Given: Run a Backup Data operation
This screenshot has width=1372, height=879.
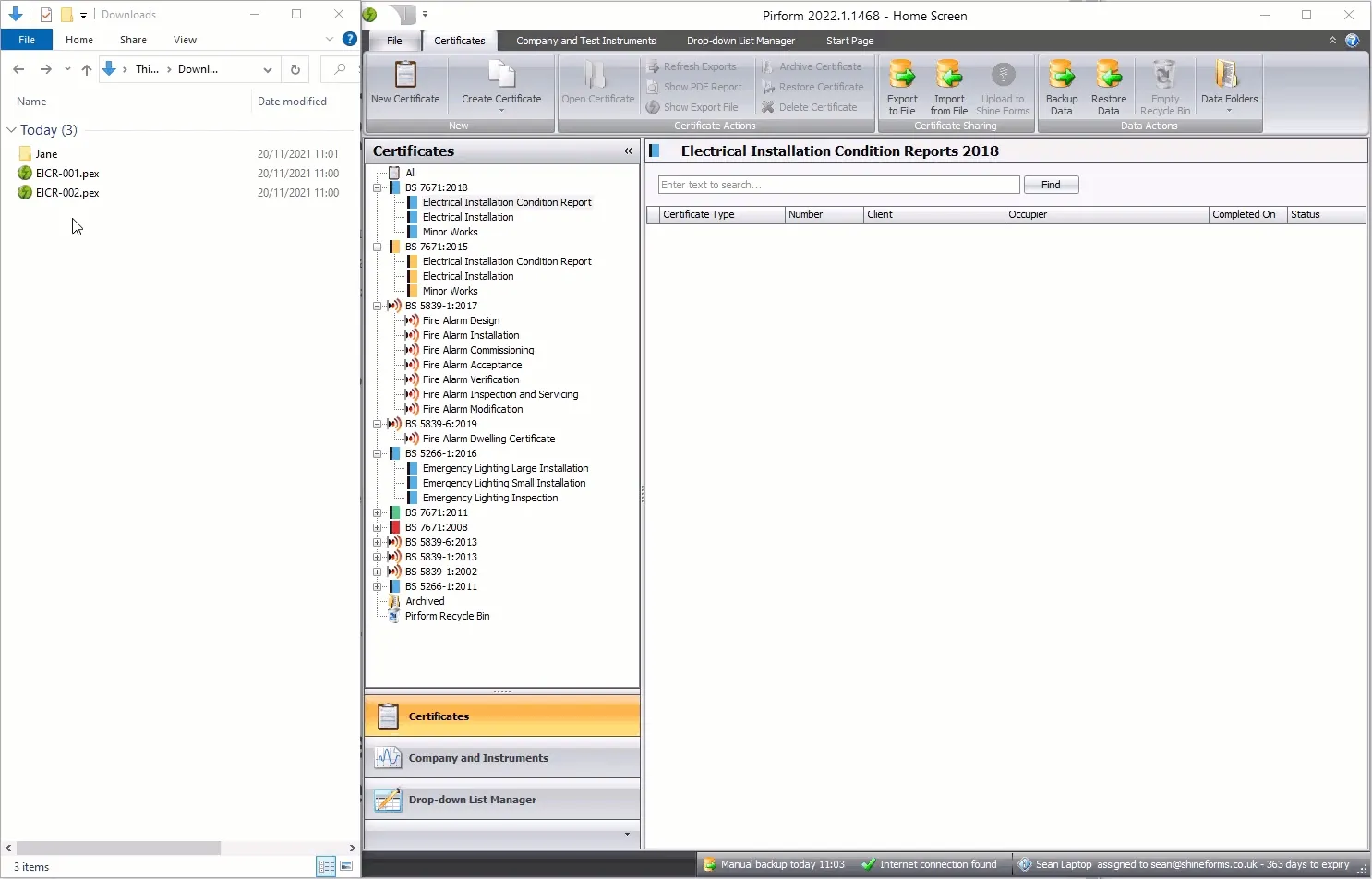Looking at the screenshot, I should click(x=1061, y=86).
